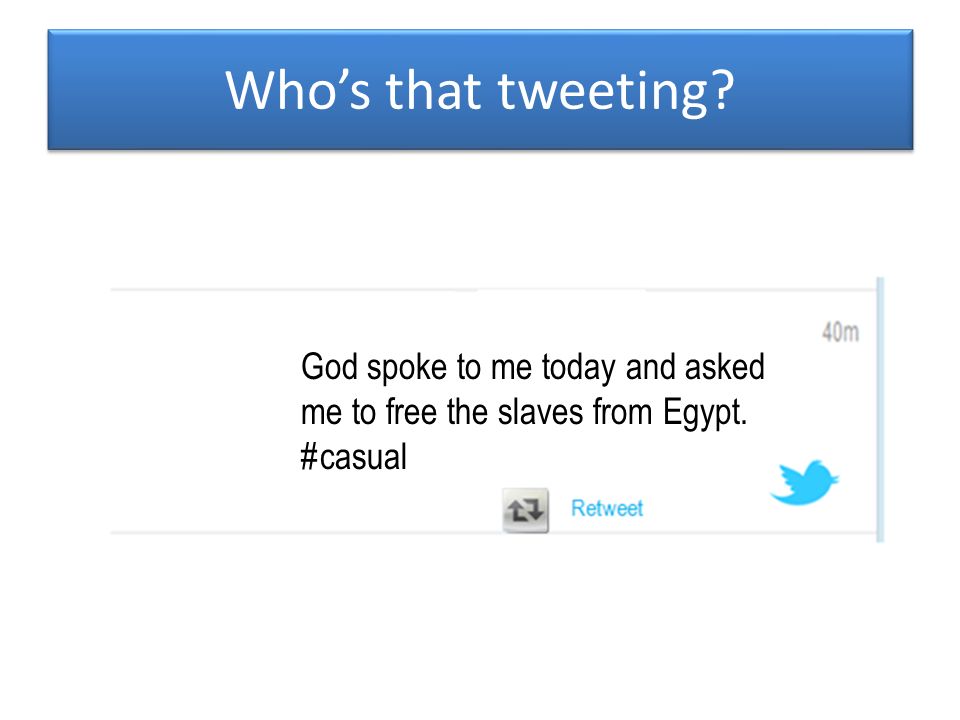The width and height of the screenshot is (960, 720).
Task: Click the word "tweeting?" in the banner
Action: pos(616,92)
